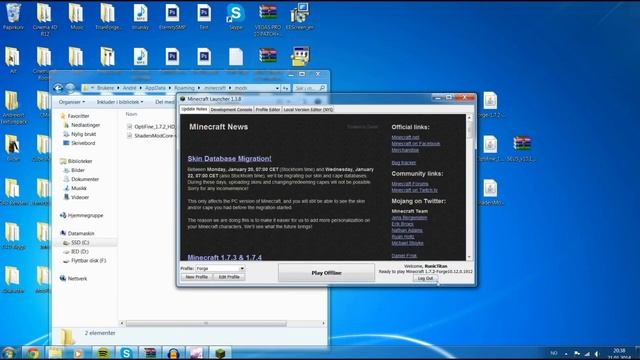Viewport: 640px width, 360px height.
Task: Open the network icon in system tray
Action: click(x=587, y=353)
